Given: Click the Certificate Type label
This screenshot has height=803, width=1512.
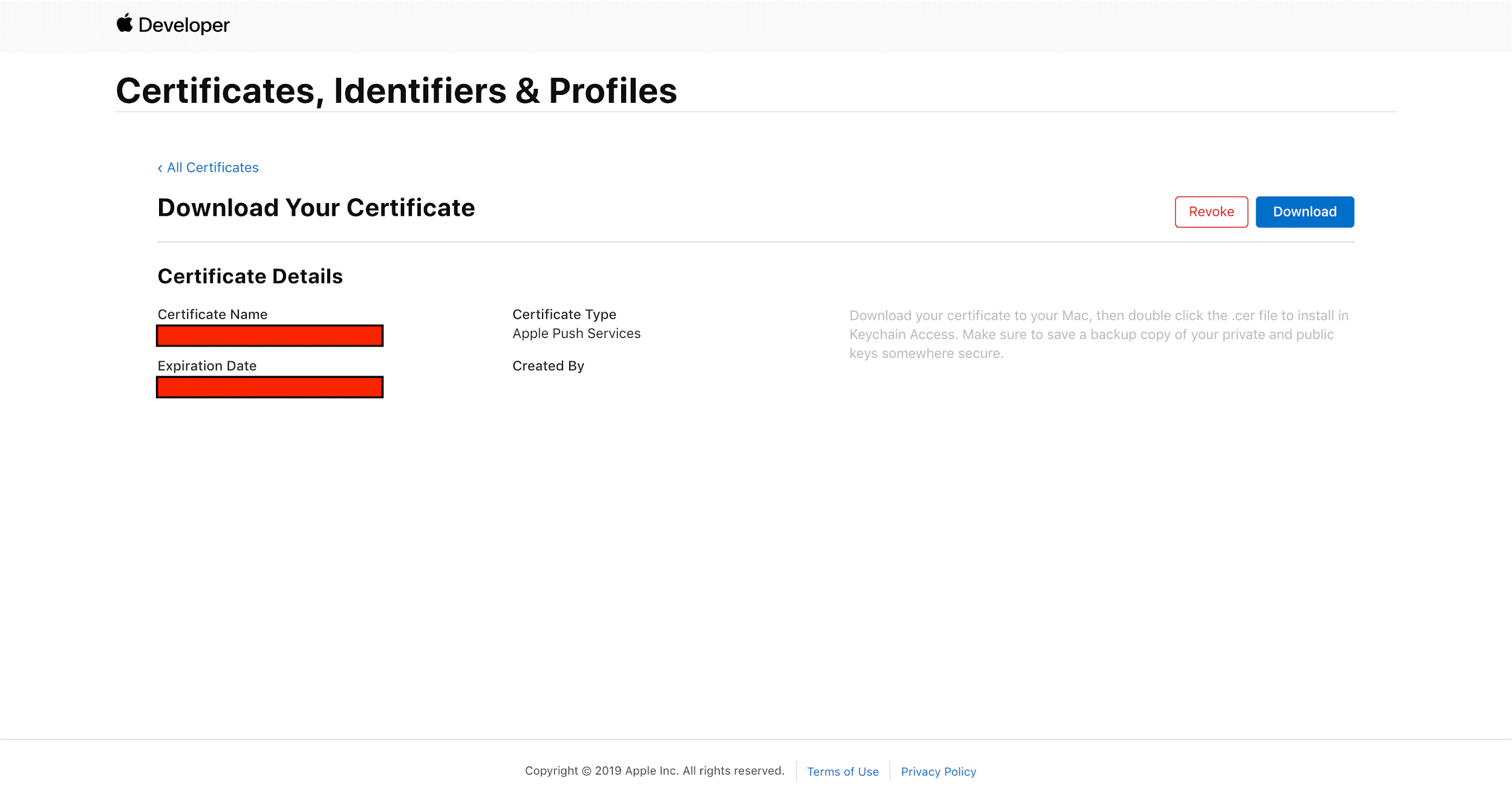Looking at the screenshot, I should pos(564,314).
